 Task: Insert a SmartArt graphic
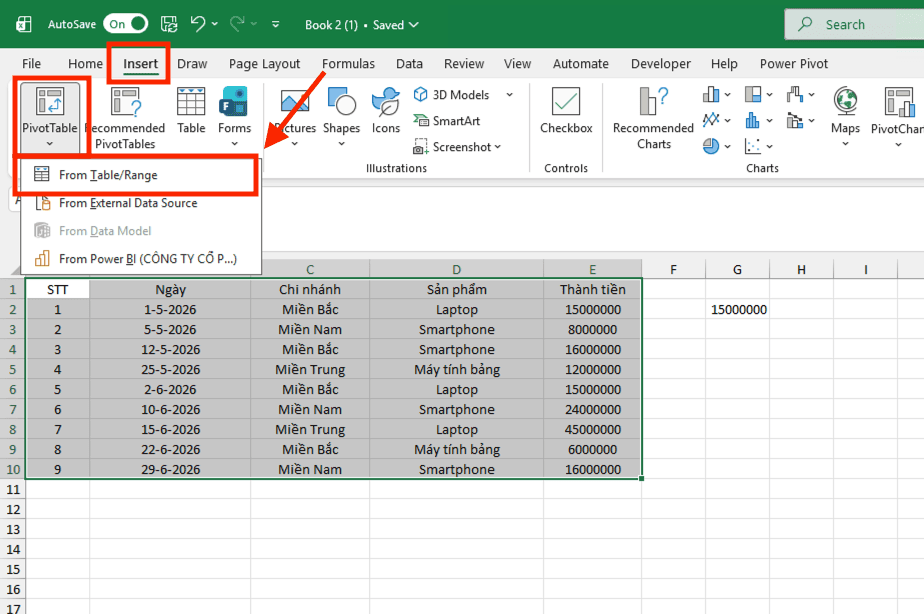pos(447,121)
